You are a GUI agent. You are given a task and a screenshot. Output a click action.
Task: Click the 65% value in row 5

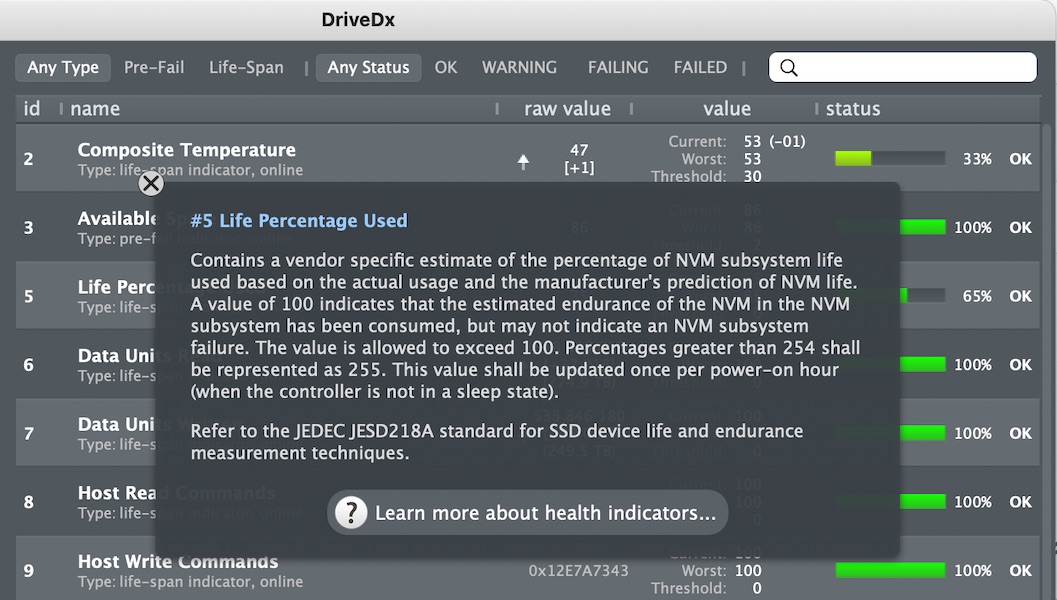click(977, 296)
